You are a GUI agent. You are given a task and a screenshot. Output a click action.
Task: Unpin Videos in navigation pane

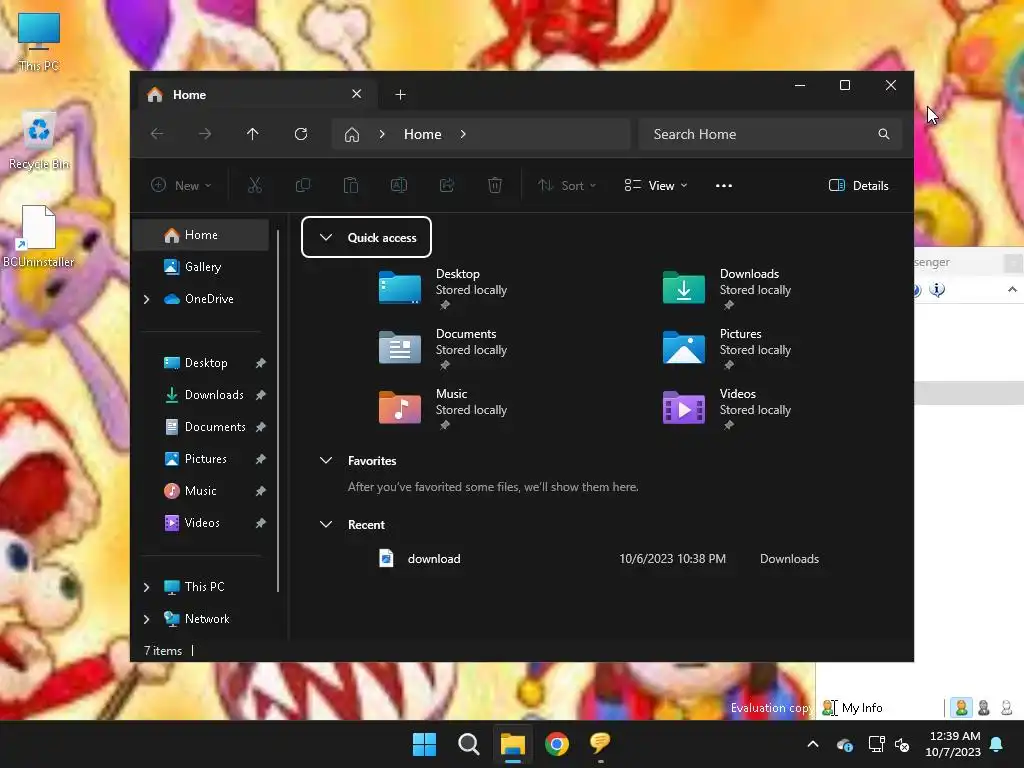[261, 523]
